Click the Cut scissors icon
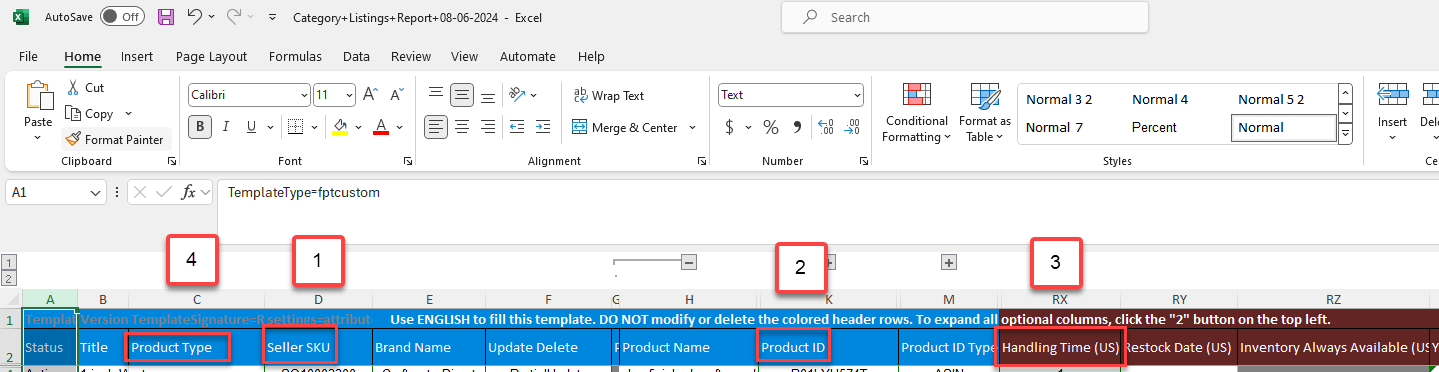The image size is (1439, 372). click(73, 88)
